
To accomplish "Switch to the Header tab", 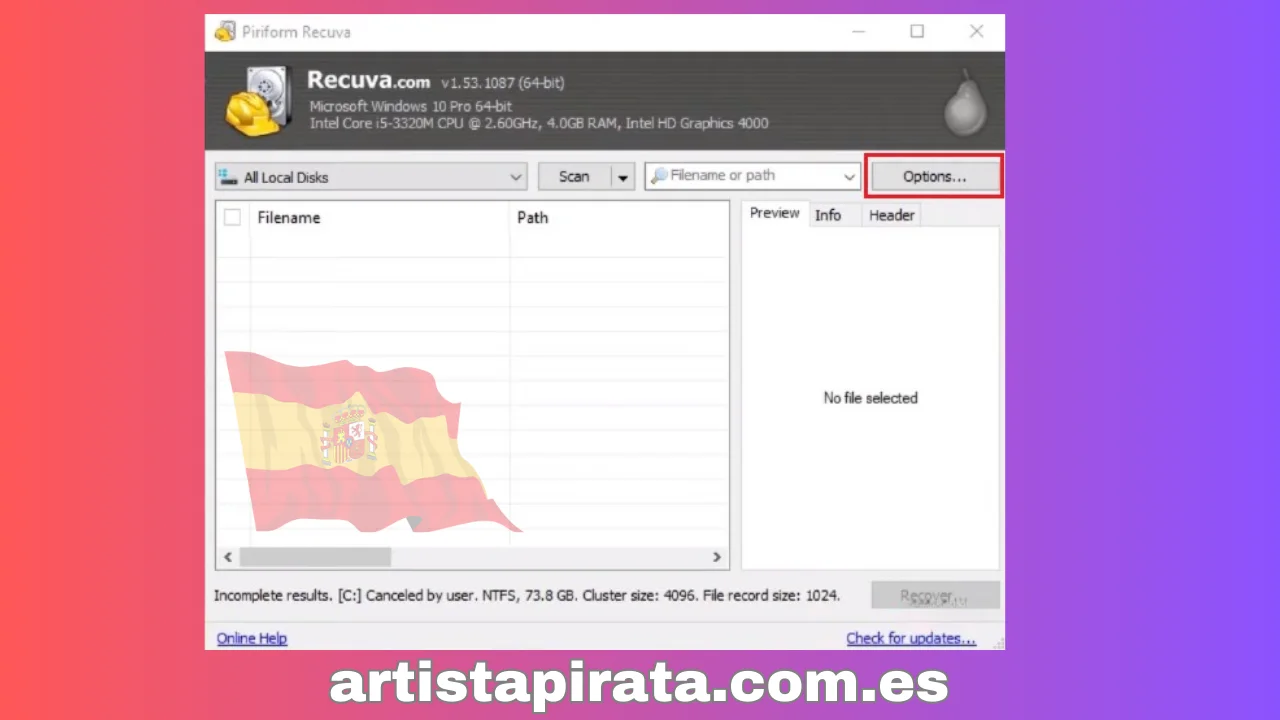I will [891, 215].
